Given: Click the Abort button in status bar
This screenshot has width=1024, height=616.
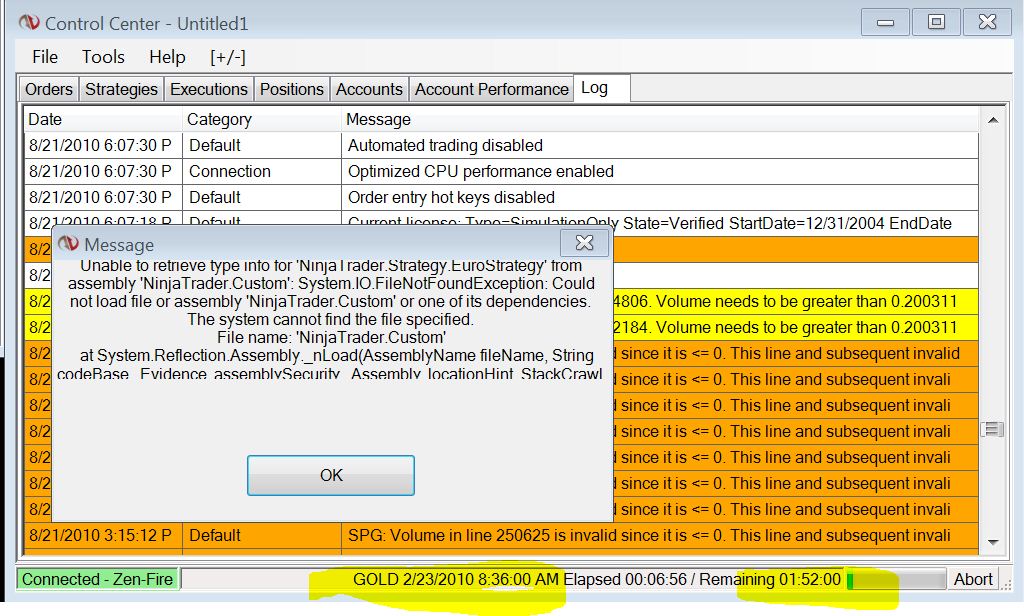Looking at the screenshot, I should click(x=973, y=579).
